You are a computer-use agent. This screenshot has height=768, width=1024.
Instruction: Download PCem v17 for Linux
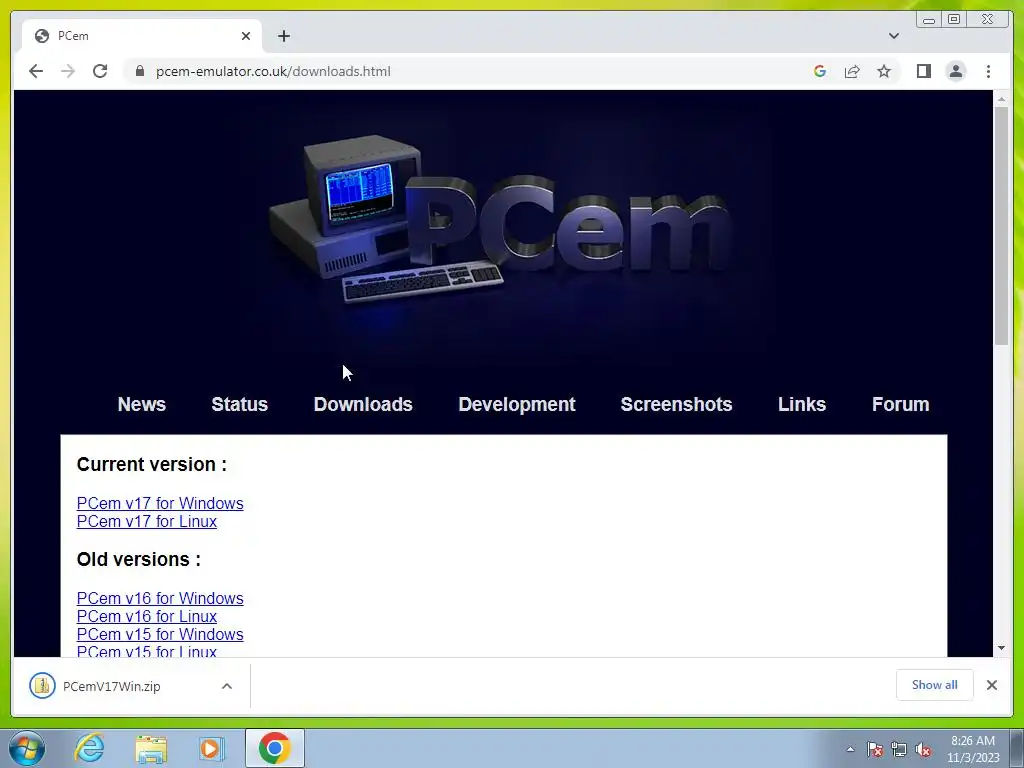[x=147, y=521]
